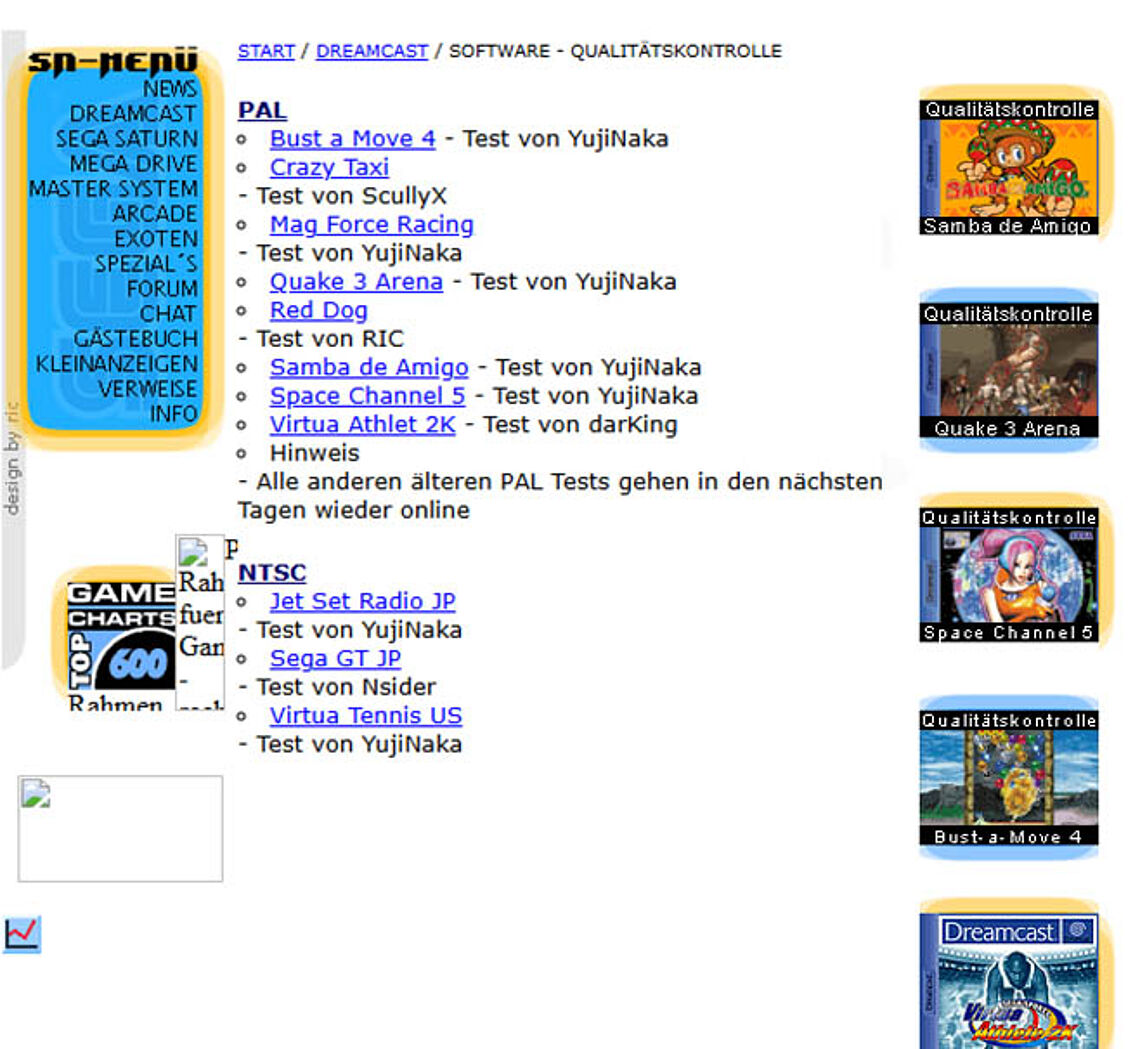Go to the FORUM page
Viewport: 1140px width, 1049px height.
[162, 289]
